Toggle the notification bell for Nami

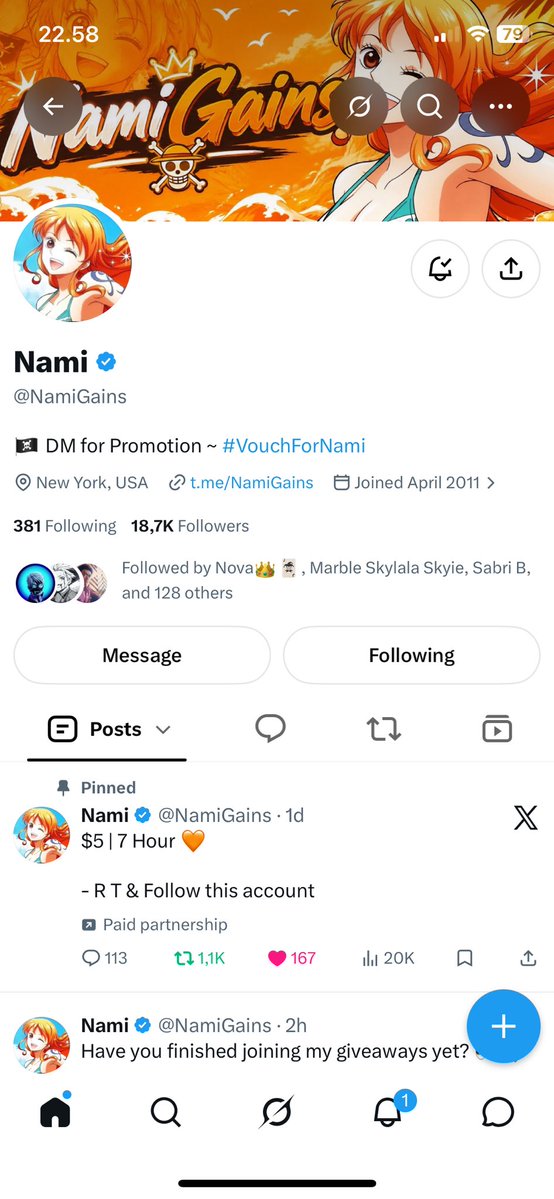tap(440, 268)
